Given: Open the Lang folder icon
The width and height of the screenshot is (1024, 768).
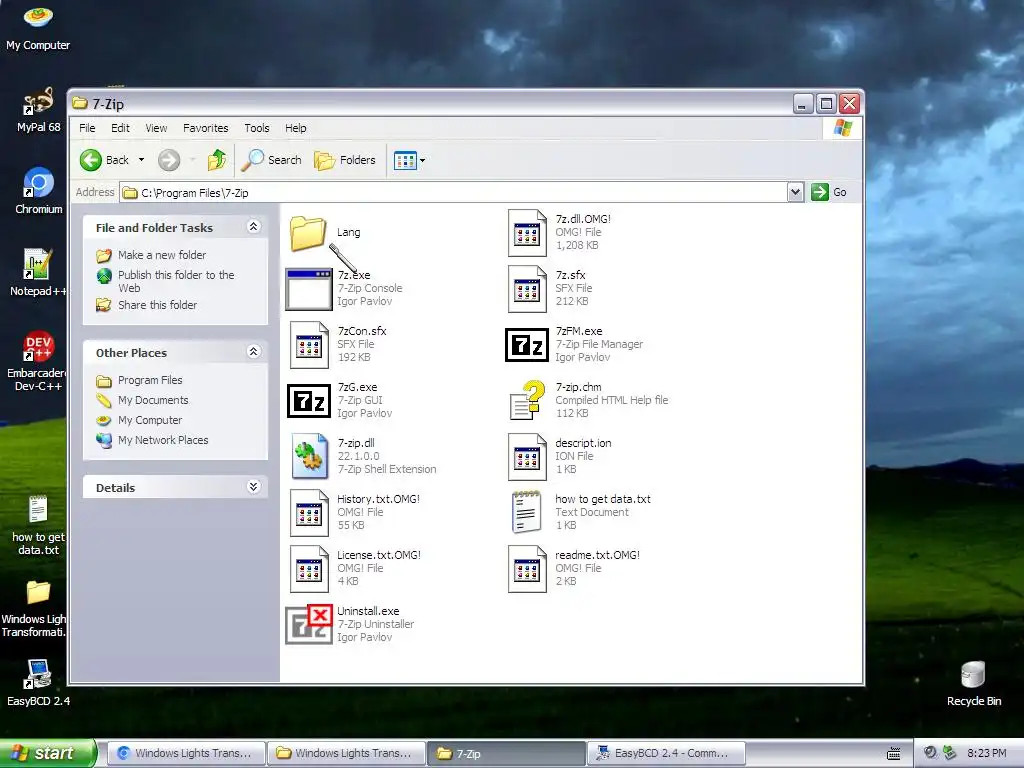Looking at the screenshot, I should coord(308,233).
